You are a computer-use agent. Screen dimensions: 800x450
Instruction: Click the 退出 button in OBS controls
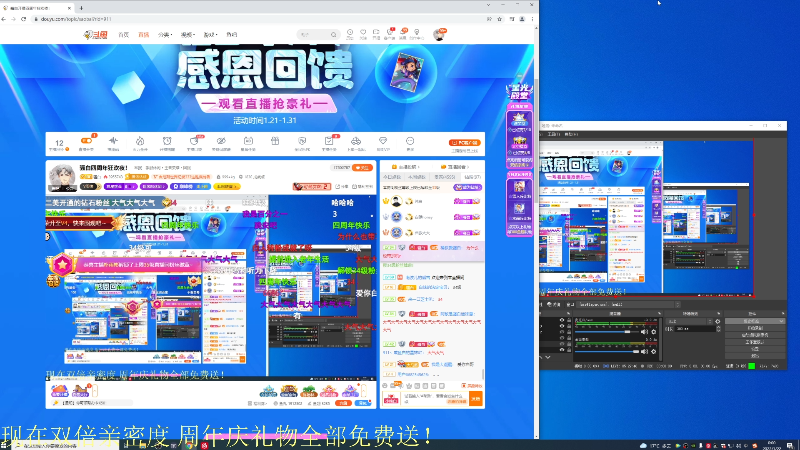(755, 356)
